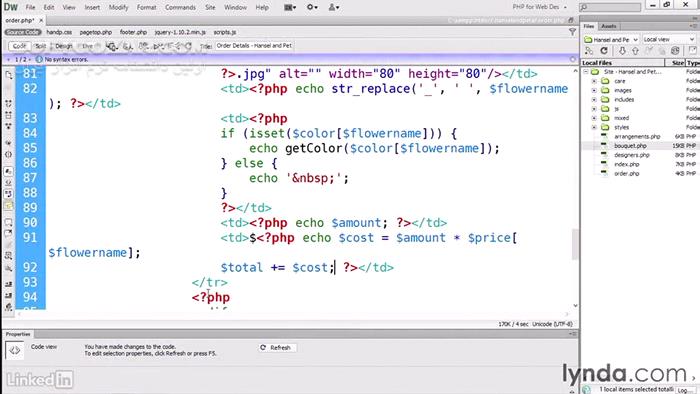Switch to Split view
Image resolution: width=700 pixels, height=394 pixels.
point(41,46)
